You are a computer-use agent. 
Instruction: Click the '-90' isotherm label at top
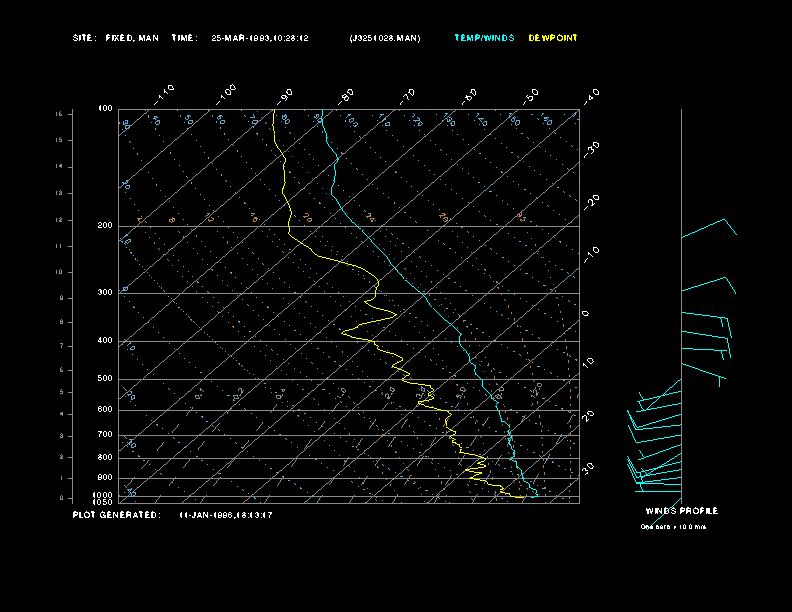285,96
